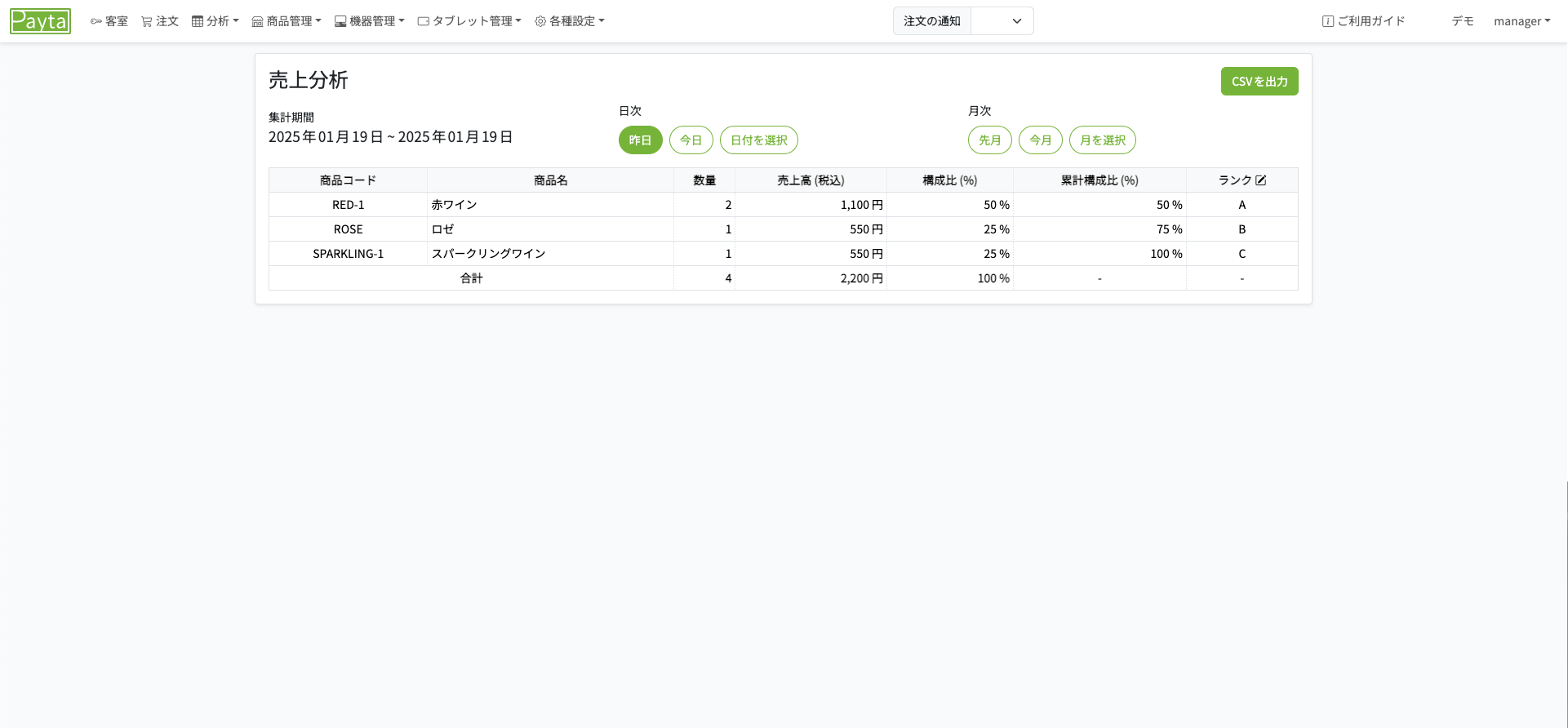Viewport: 1568px width, 728px height.
Task: Open the 注文 orders page
Action: tap(160, 21)
